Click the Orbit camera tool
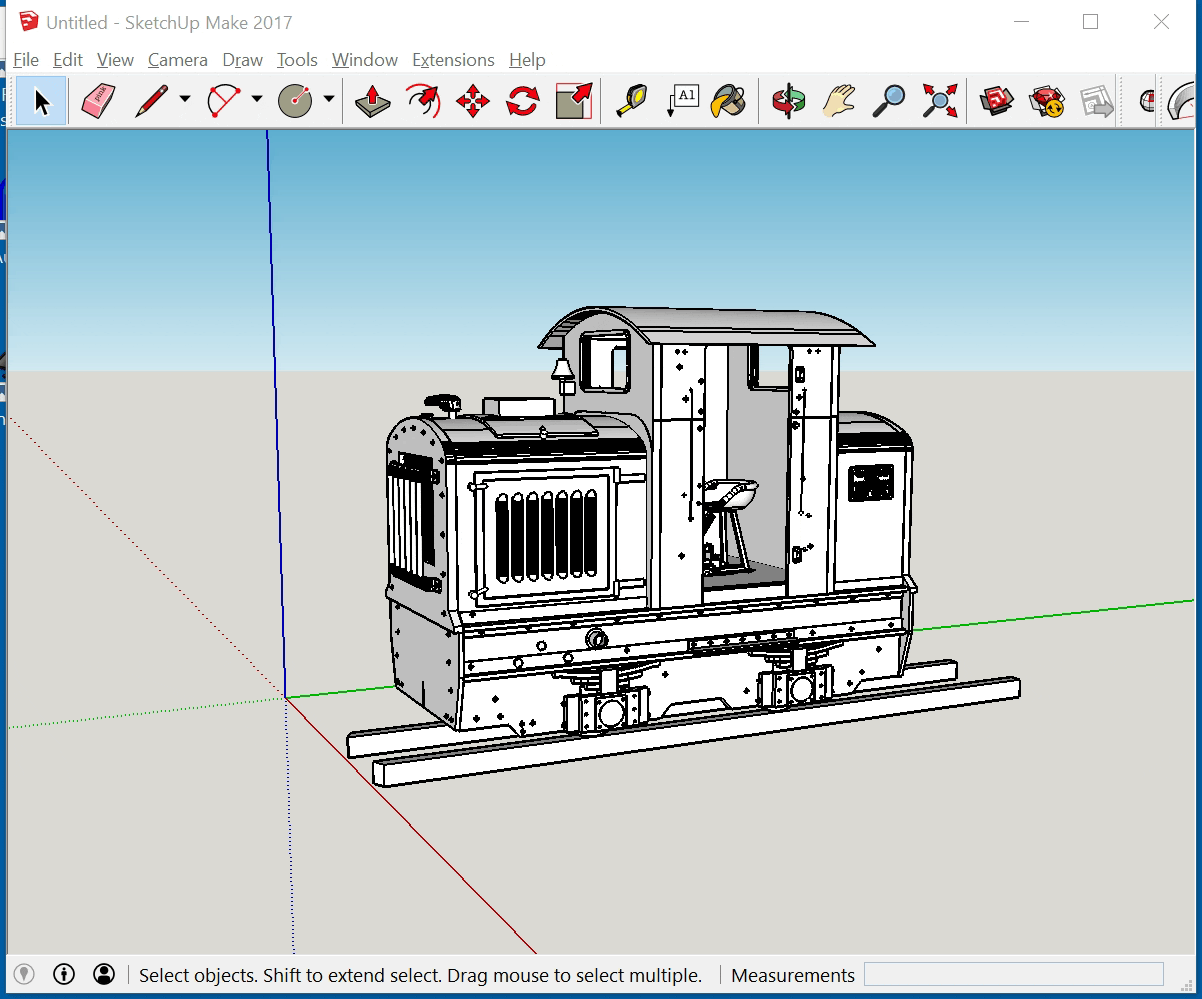1202x999 pixels. [789, 101]
